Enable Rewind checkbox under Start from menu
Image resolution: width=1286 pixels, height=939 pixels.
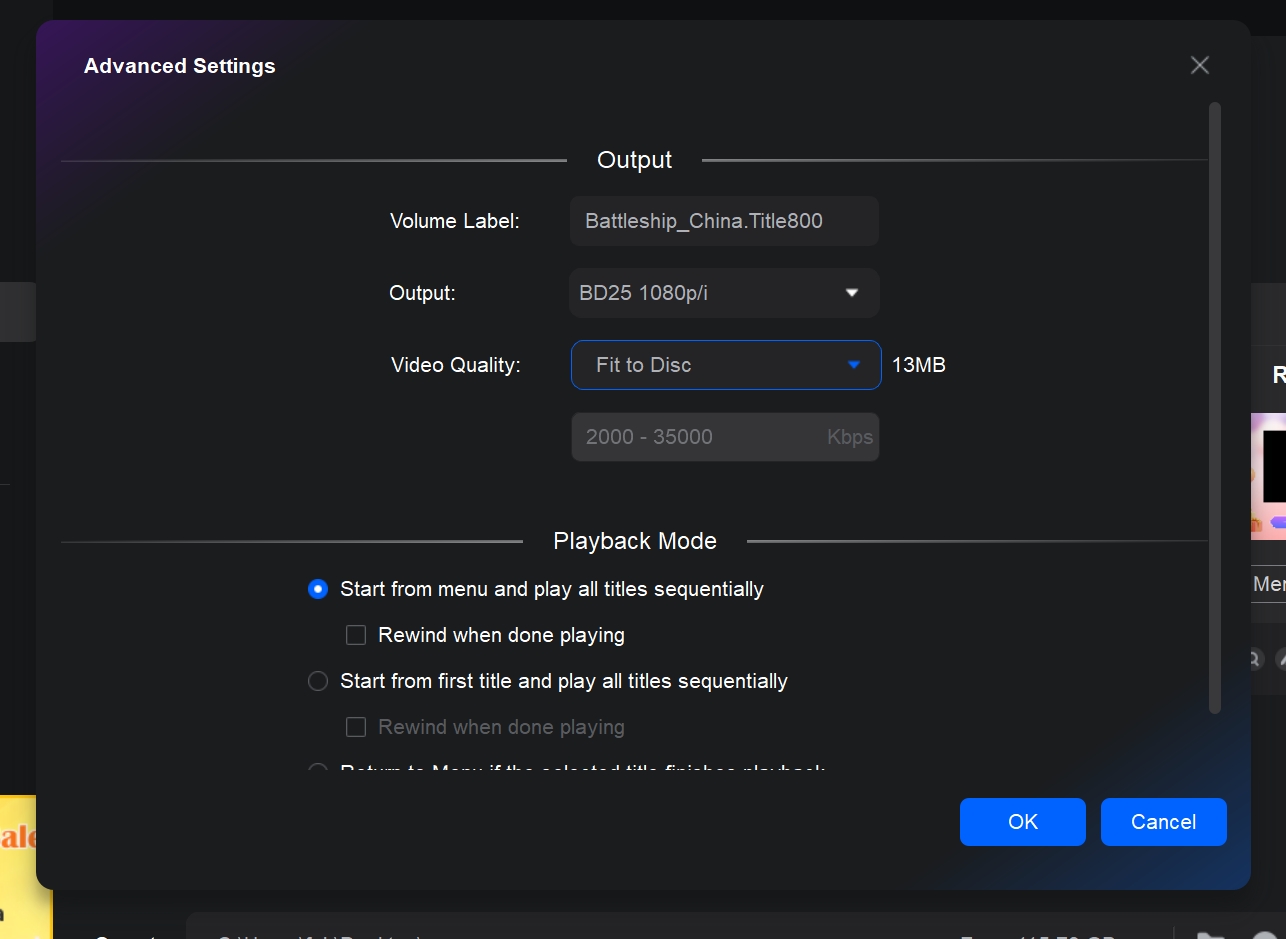356,635
